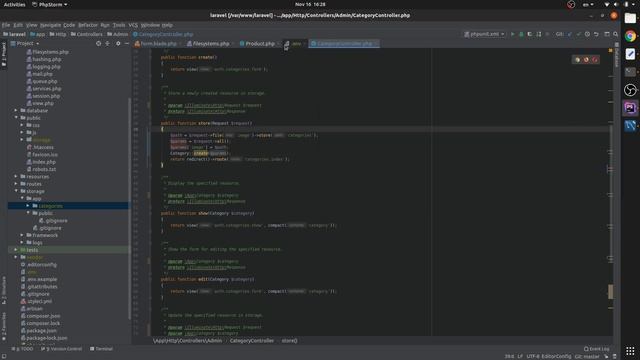Toggle the Project side tool window tab
This screenshot has height=360, width=640.
pos(4,54)
